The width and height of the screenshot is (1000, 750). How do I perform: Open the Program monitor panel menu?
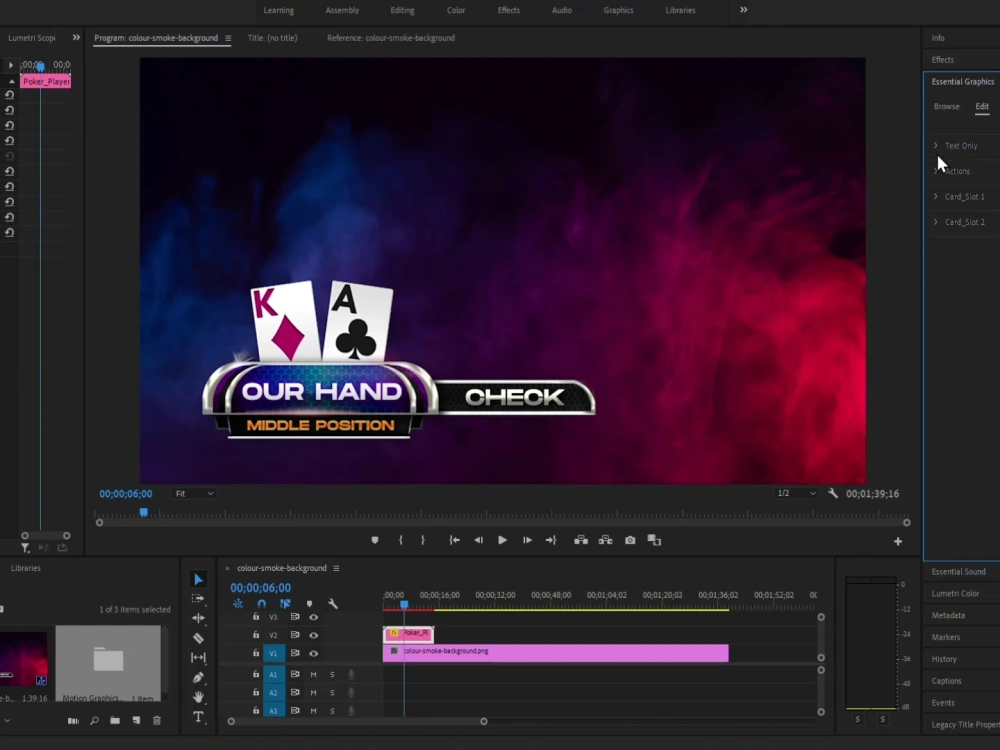228,38
